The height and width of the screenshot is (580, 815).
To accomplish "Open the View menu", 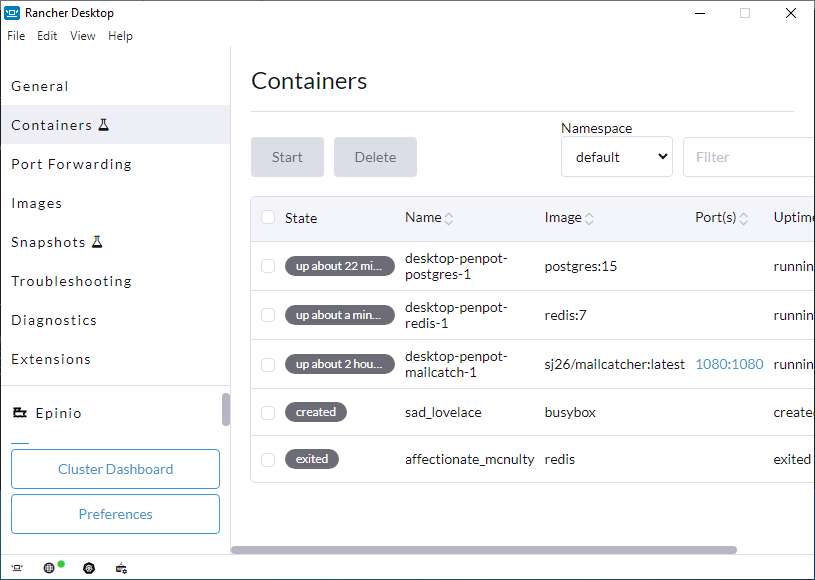I will 83,36.
